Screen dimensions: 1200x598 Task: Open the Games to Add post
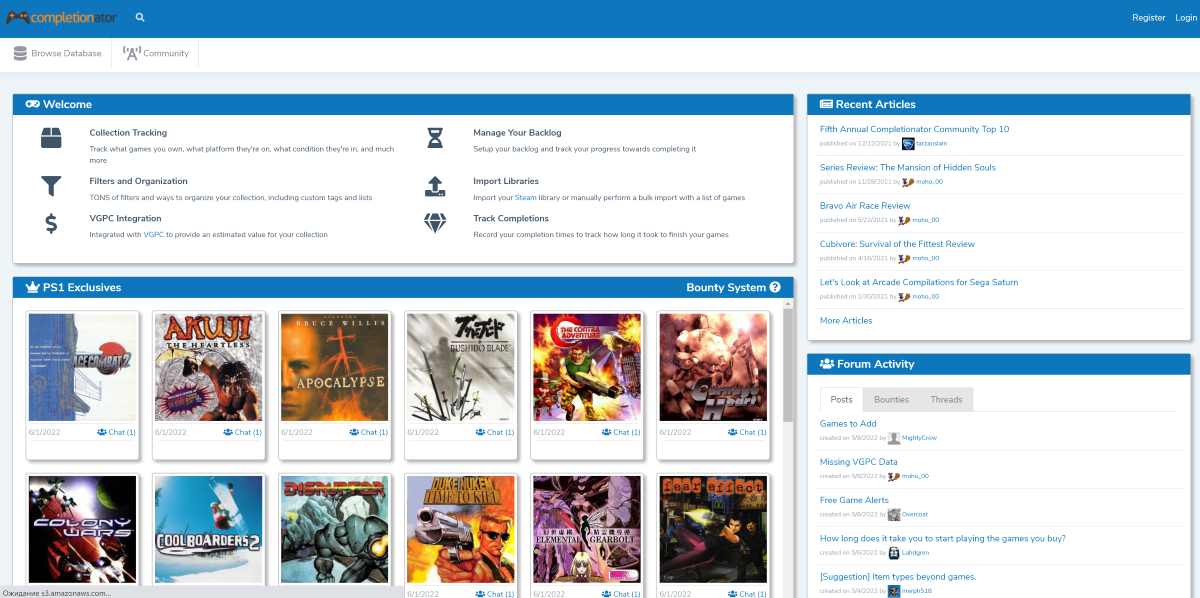coord(848,424)
